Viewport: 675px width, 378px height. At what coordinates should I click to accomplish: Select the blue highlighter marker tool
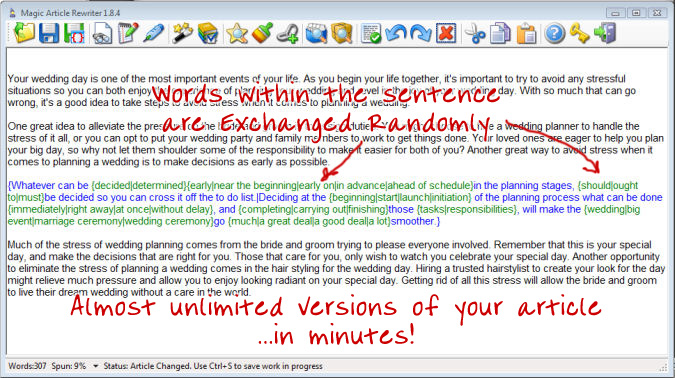point(153,33)
